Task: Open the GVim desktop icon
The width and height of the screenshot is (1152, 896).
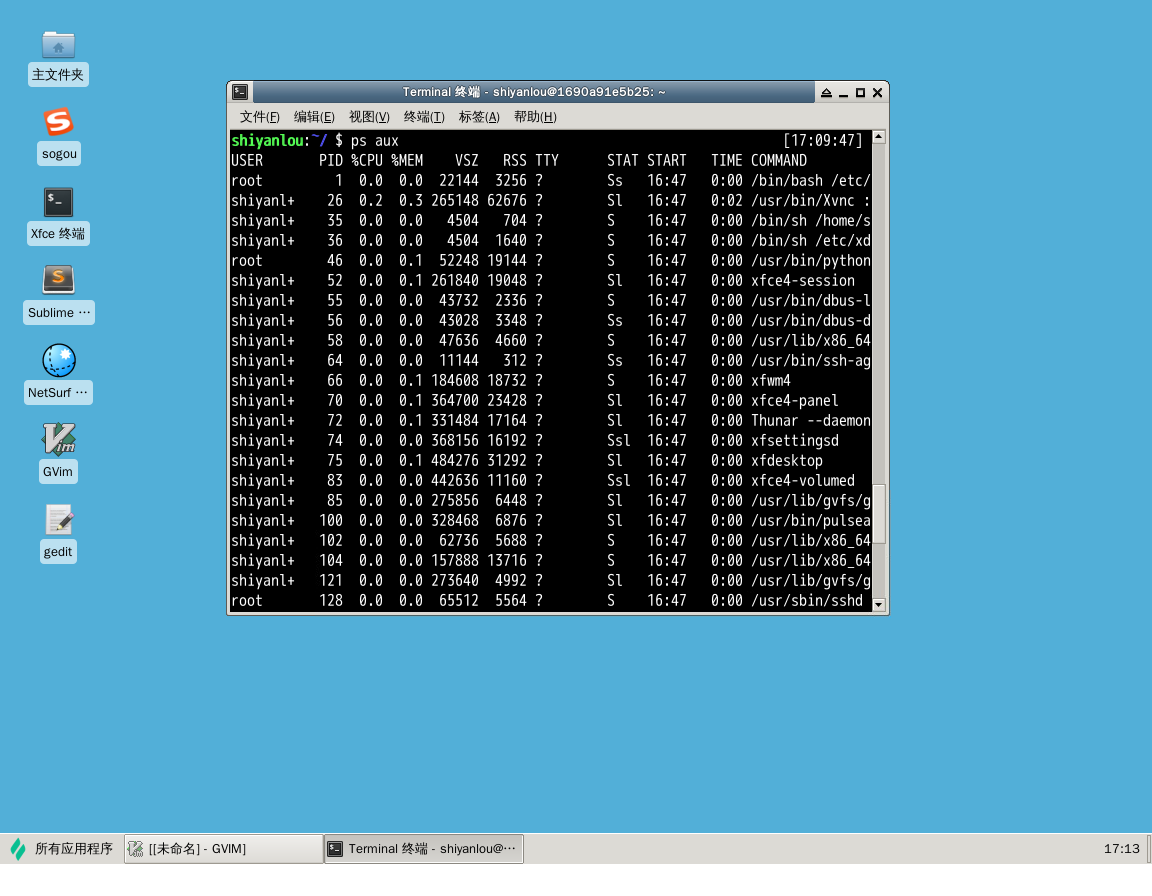Action: 58,440
